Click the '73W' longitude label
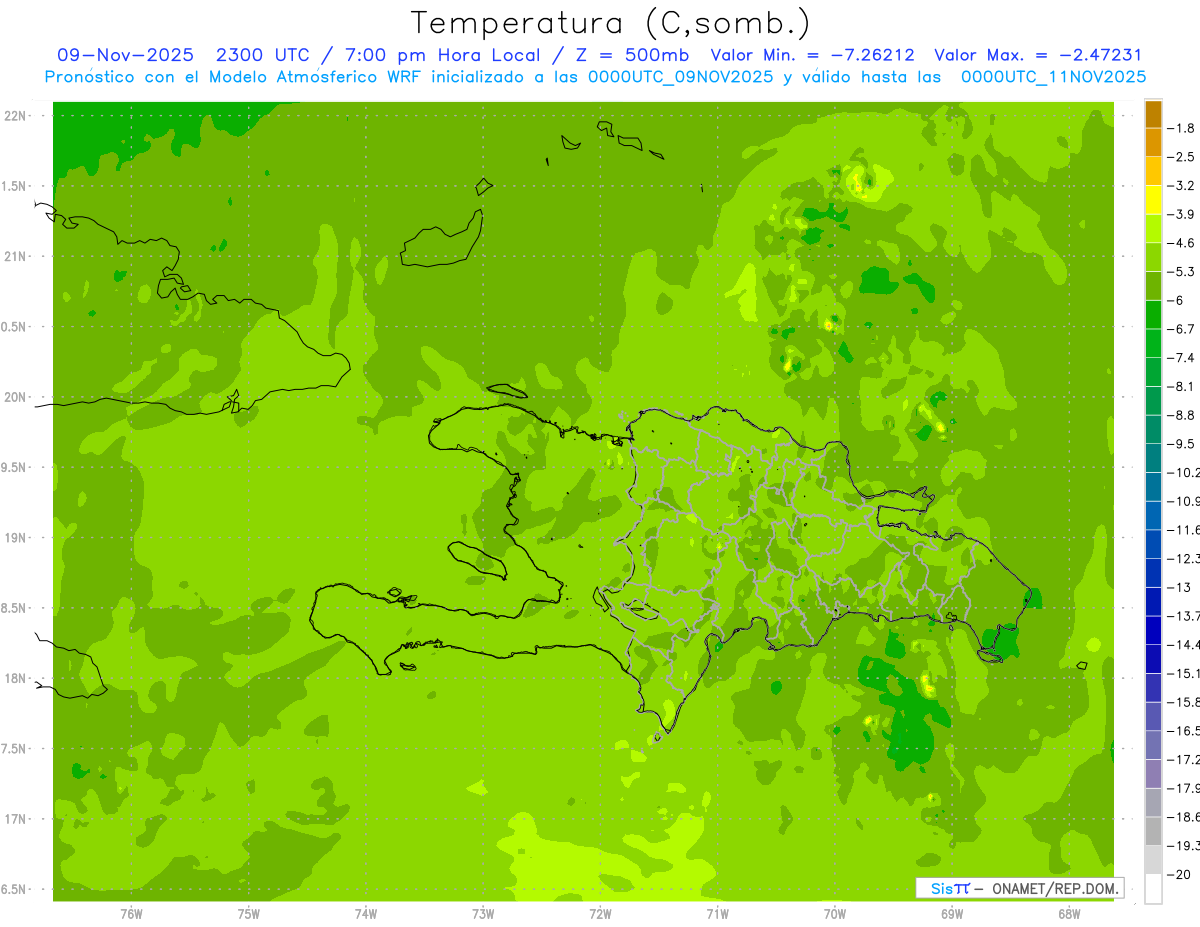 [x=483, y=913]
